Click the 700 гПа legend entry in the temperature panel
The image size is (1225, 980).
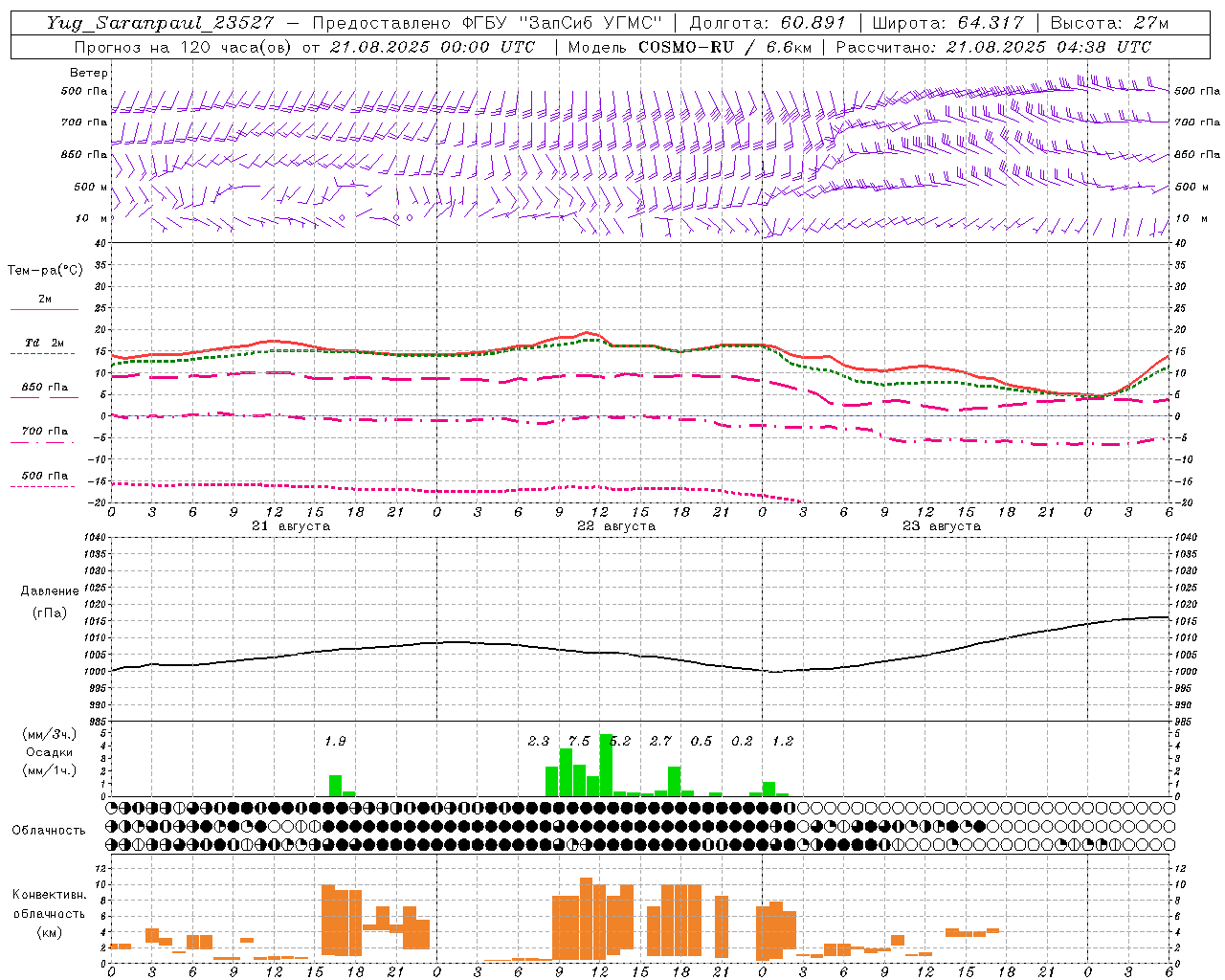45,431
